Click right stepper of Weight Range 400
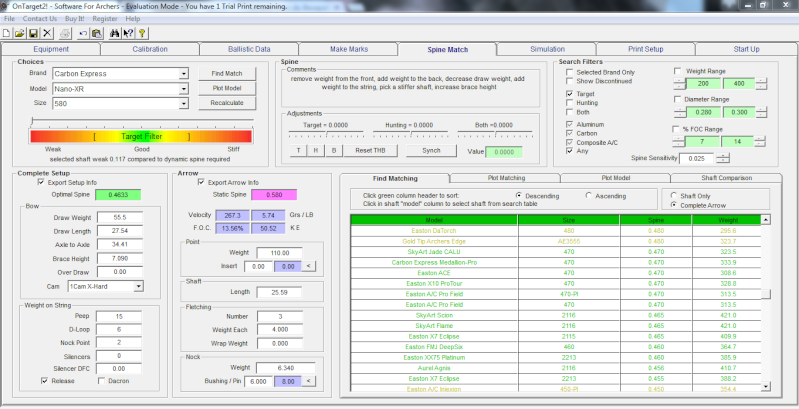The width and height of the screenshot is (799, 409). click(761, 83)
